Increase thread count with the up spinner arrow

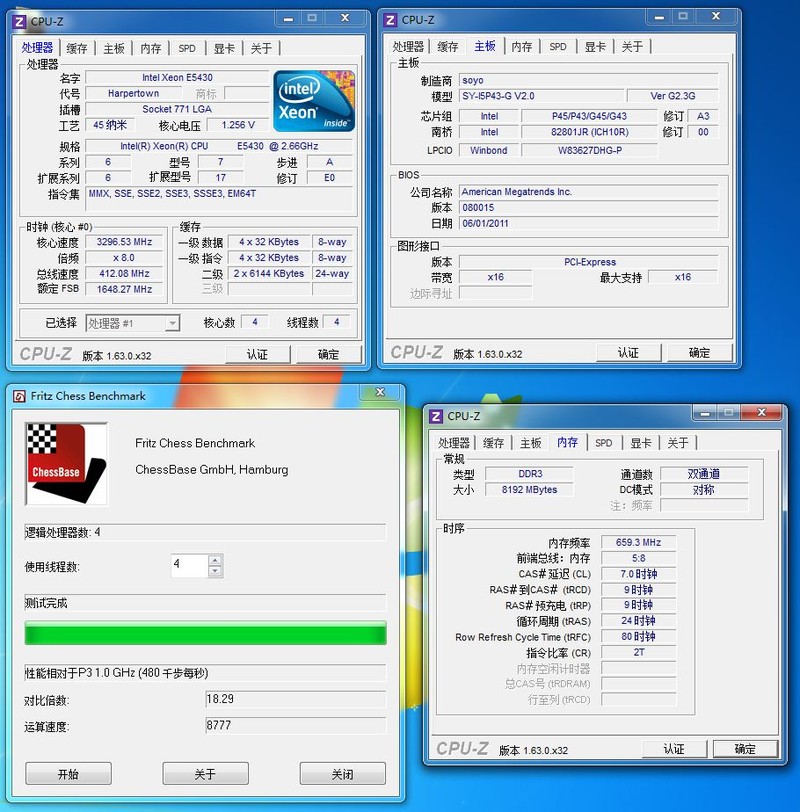[x=215, y=560]
